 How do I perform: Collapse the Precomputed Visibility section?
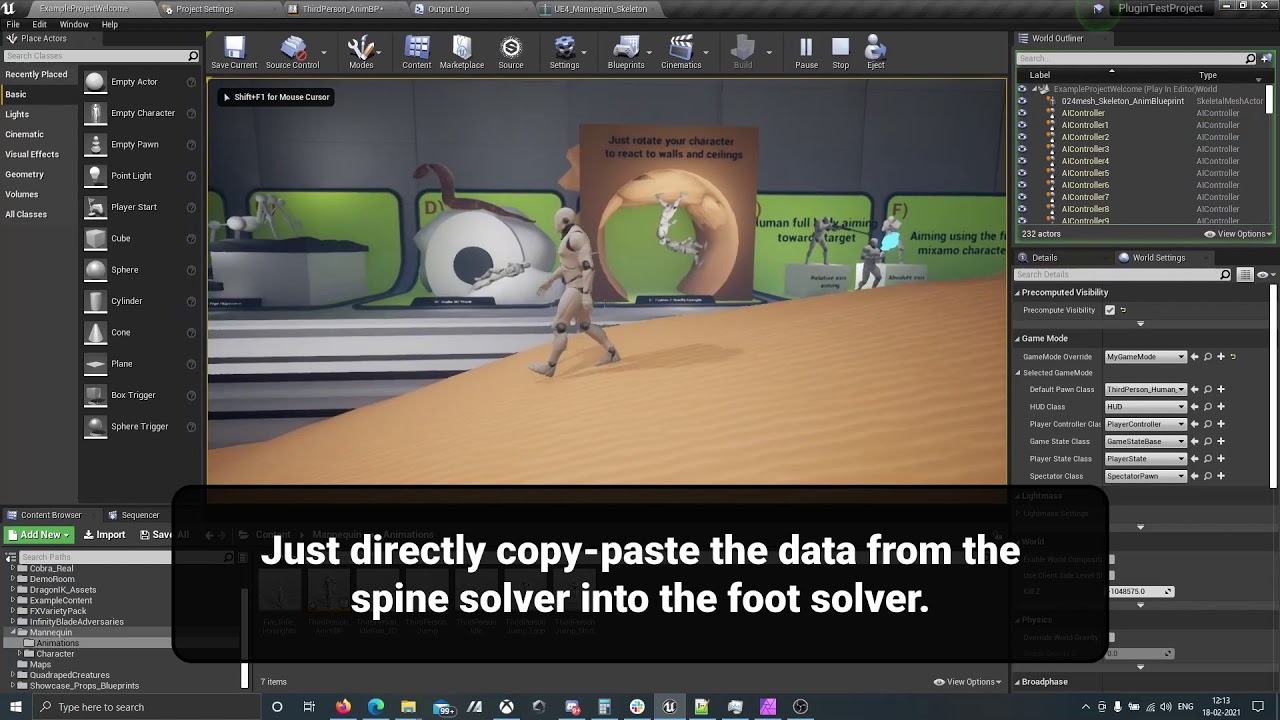coord(1018,293)
